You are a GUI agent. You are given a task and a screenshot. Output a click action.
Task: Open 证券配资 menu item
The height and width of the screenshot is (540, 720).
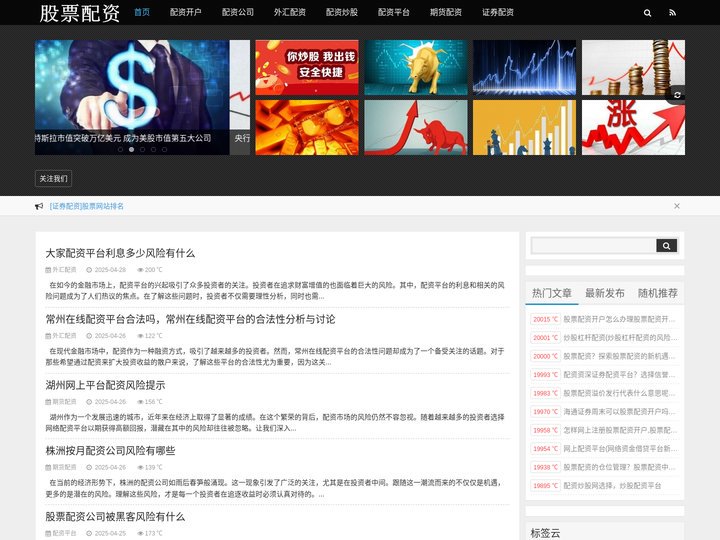[498, 12]
